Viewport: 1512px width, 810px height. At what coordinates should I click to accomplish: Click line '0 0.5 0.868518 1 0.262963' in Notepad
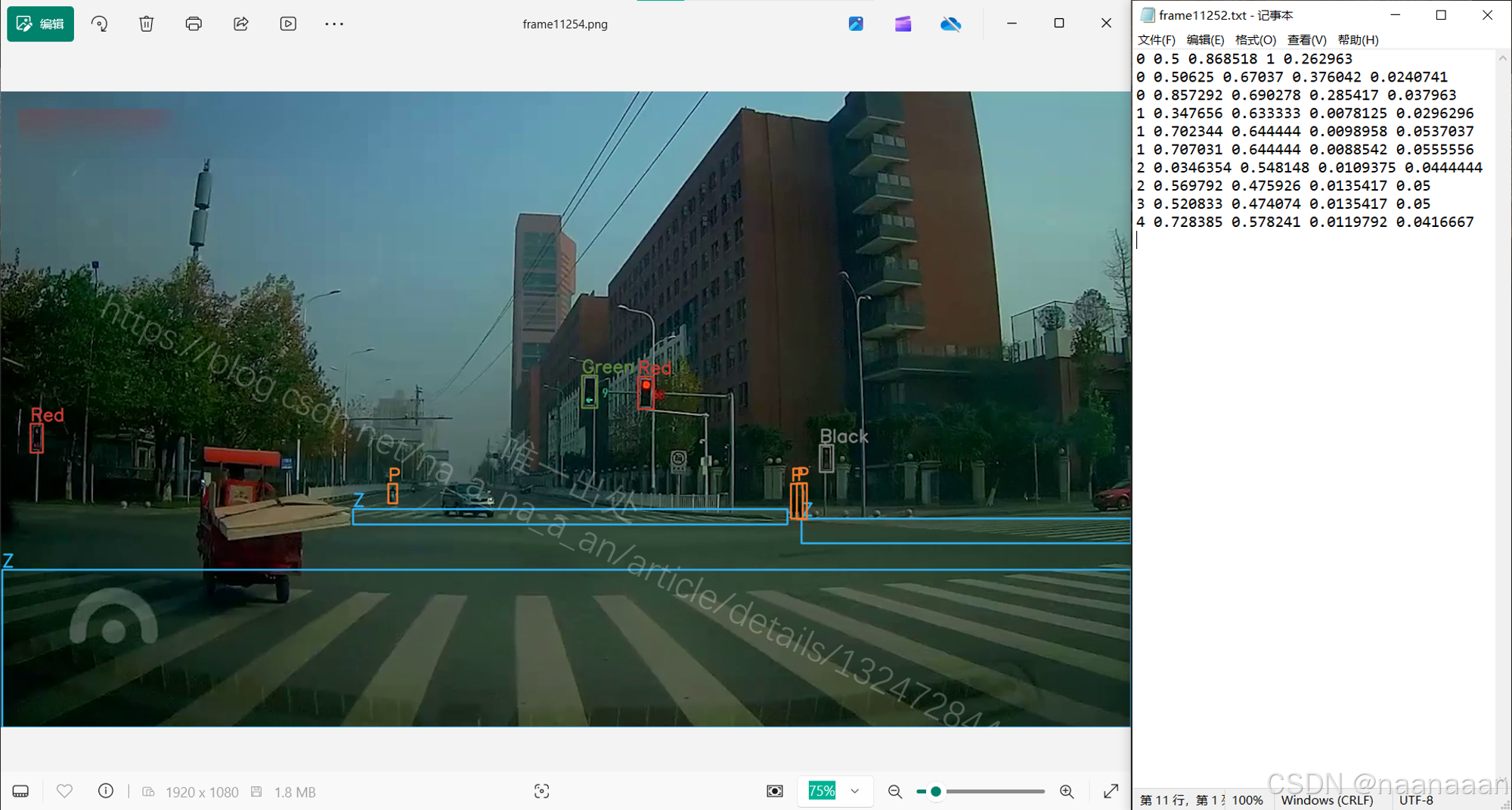(x=1244, y=59)
